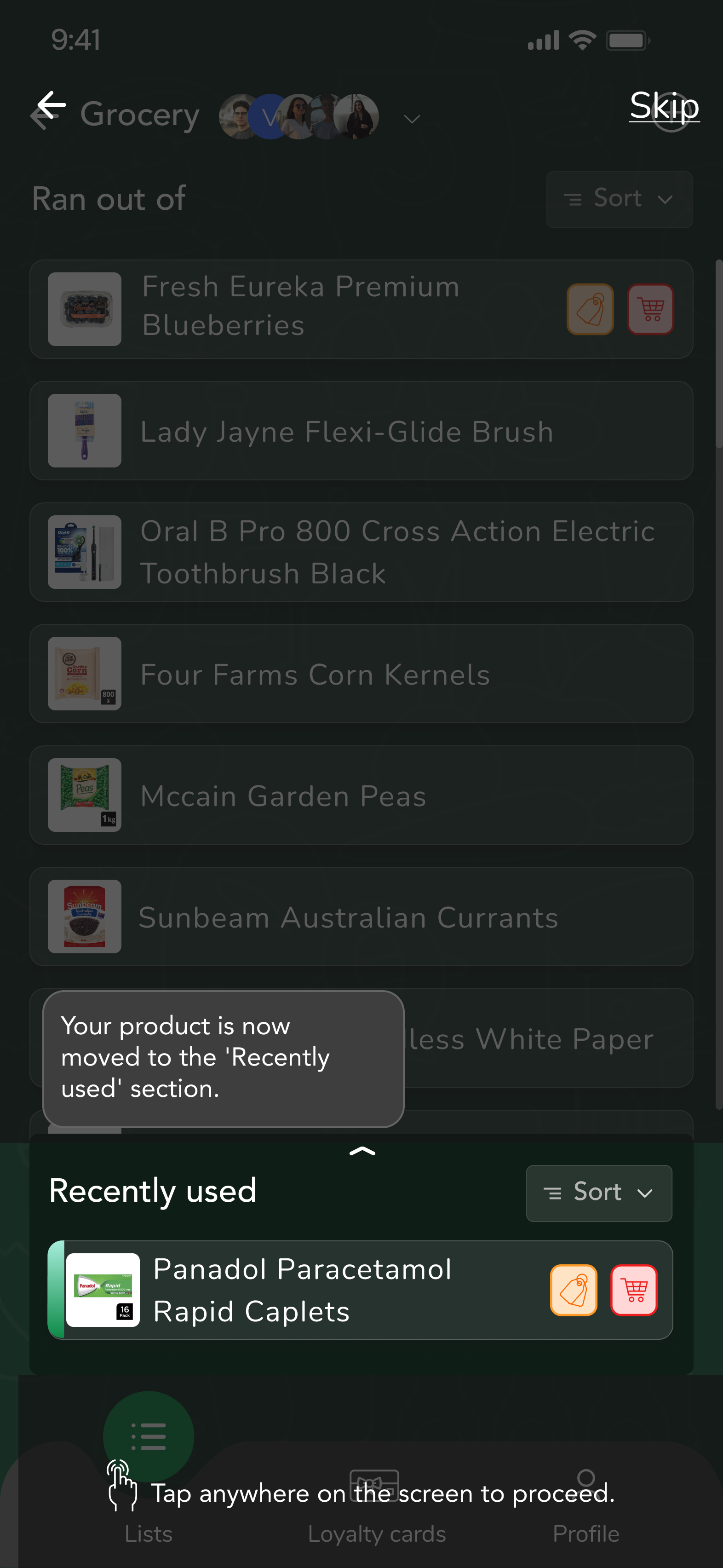Tap the red cart icon on Blueberries item
723x1568 pixels.
click(650, 309)
